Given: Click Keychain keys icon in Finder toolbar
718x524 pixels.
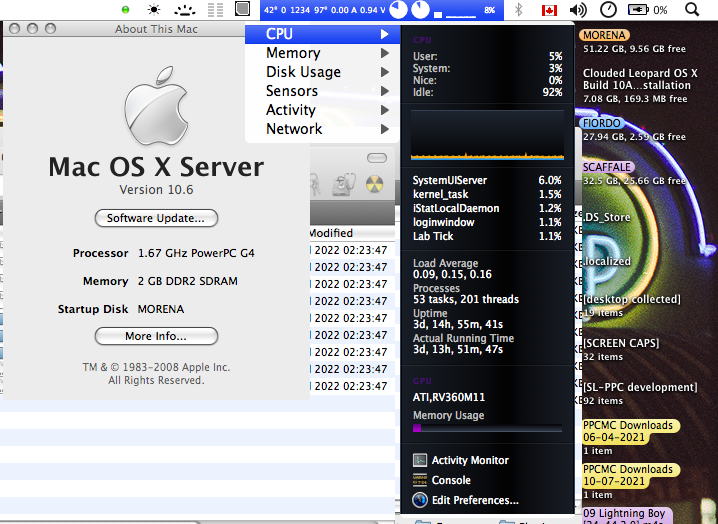Looking at the screenshot, I should [x=315, y=184].
